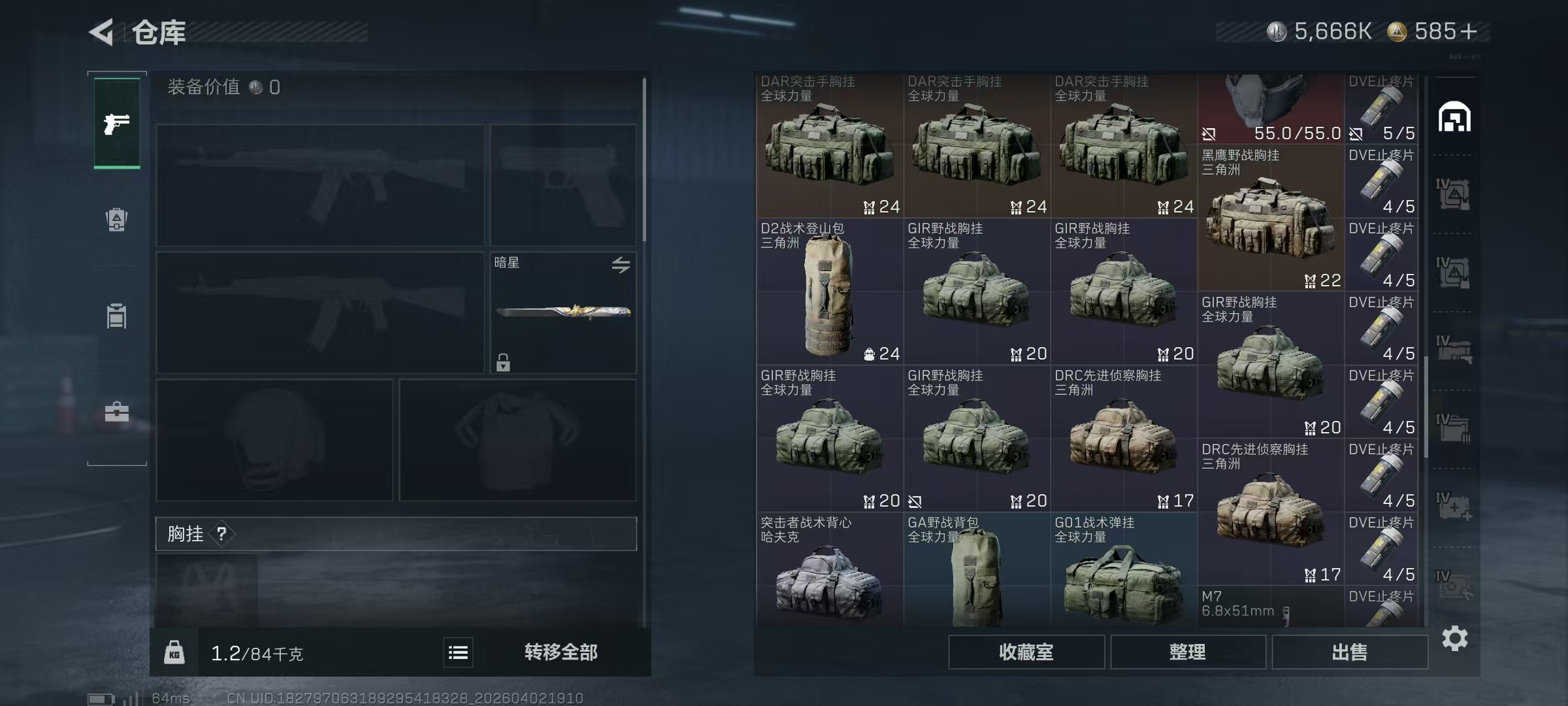Viewport: 1568px width, 706px height.
Task: Click the 出售 sell button
Action: pos(1350,652)
